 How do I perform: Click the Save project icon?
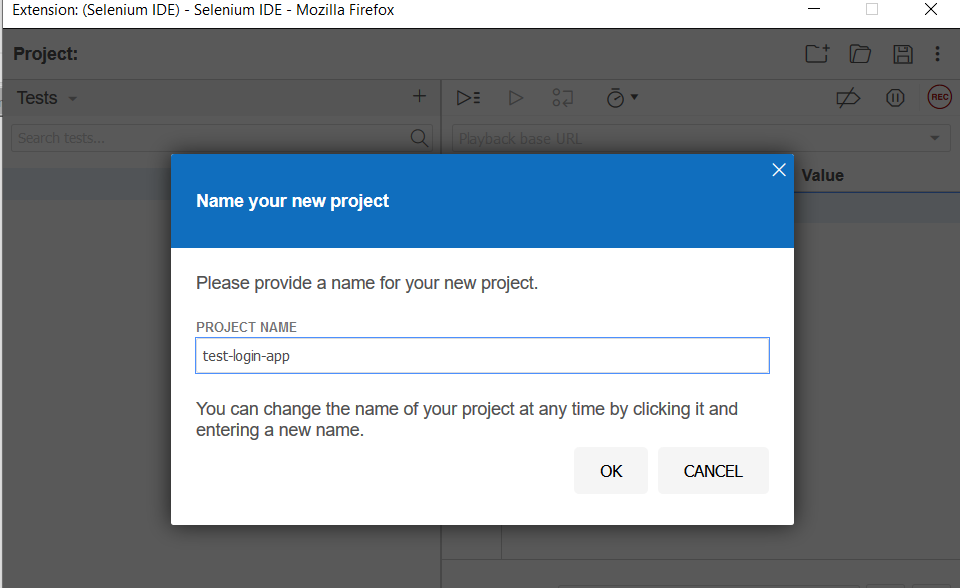tap(903, 54)
